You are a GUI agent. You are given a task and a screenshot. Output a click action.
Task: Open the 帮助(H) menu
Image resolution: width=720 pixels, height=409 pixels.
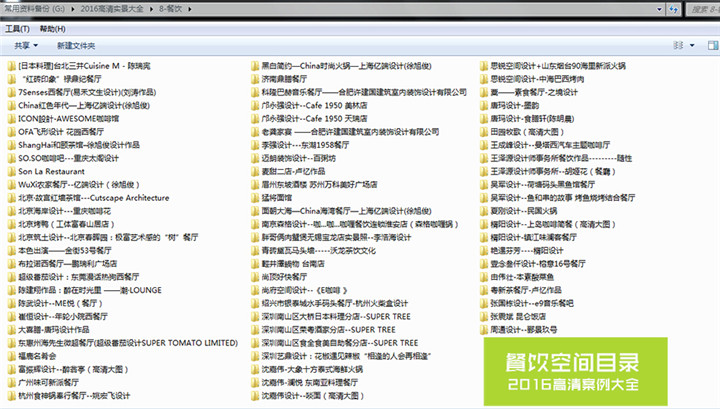52,29
